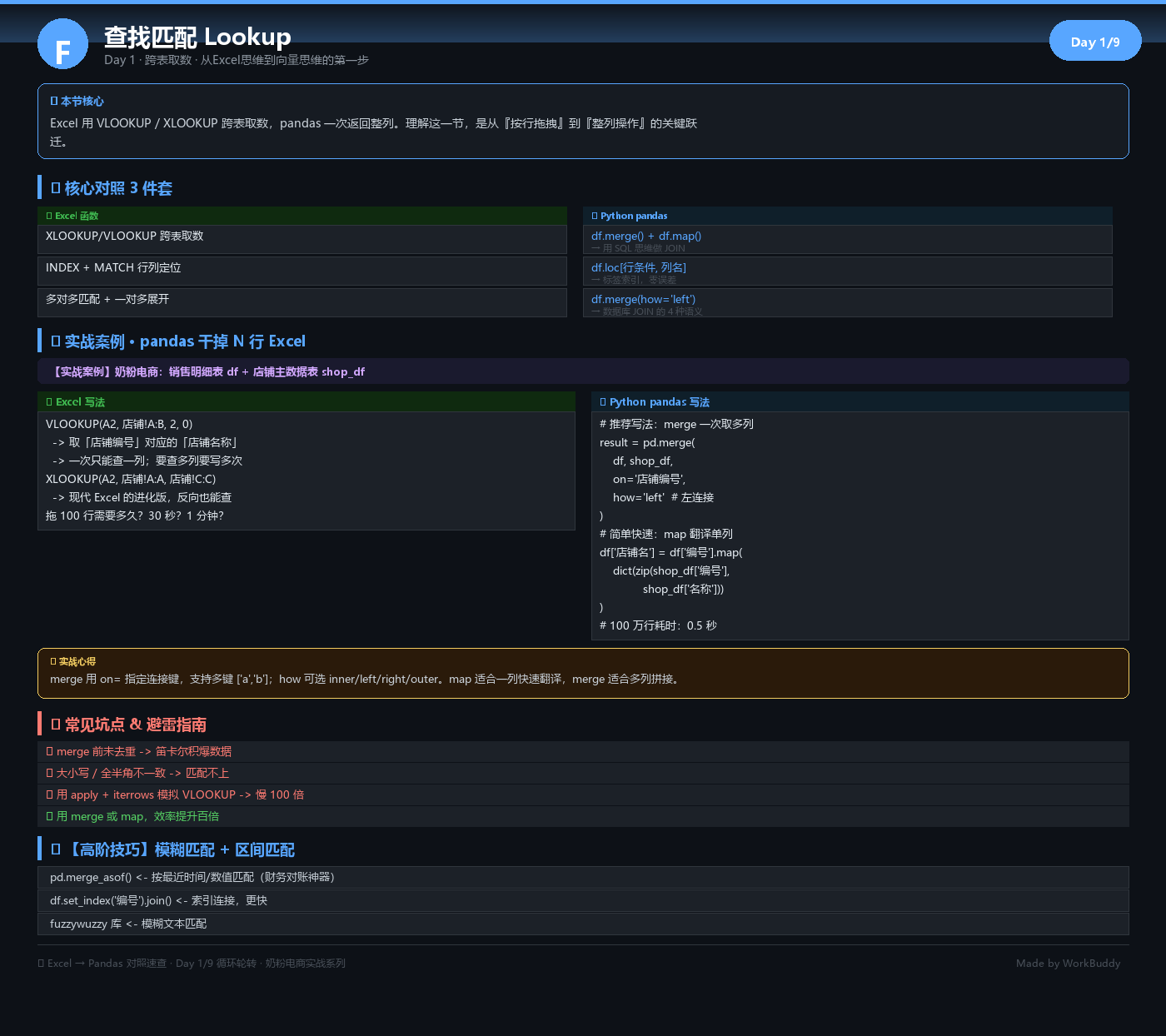The image size is (1166, 1036).
Task: Click the Made by WorkBuddy footer text
Action: 1069,963
